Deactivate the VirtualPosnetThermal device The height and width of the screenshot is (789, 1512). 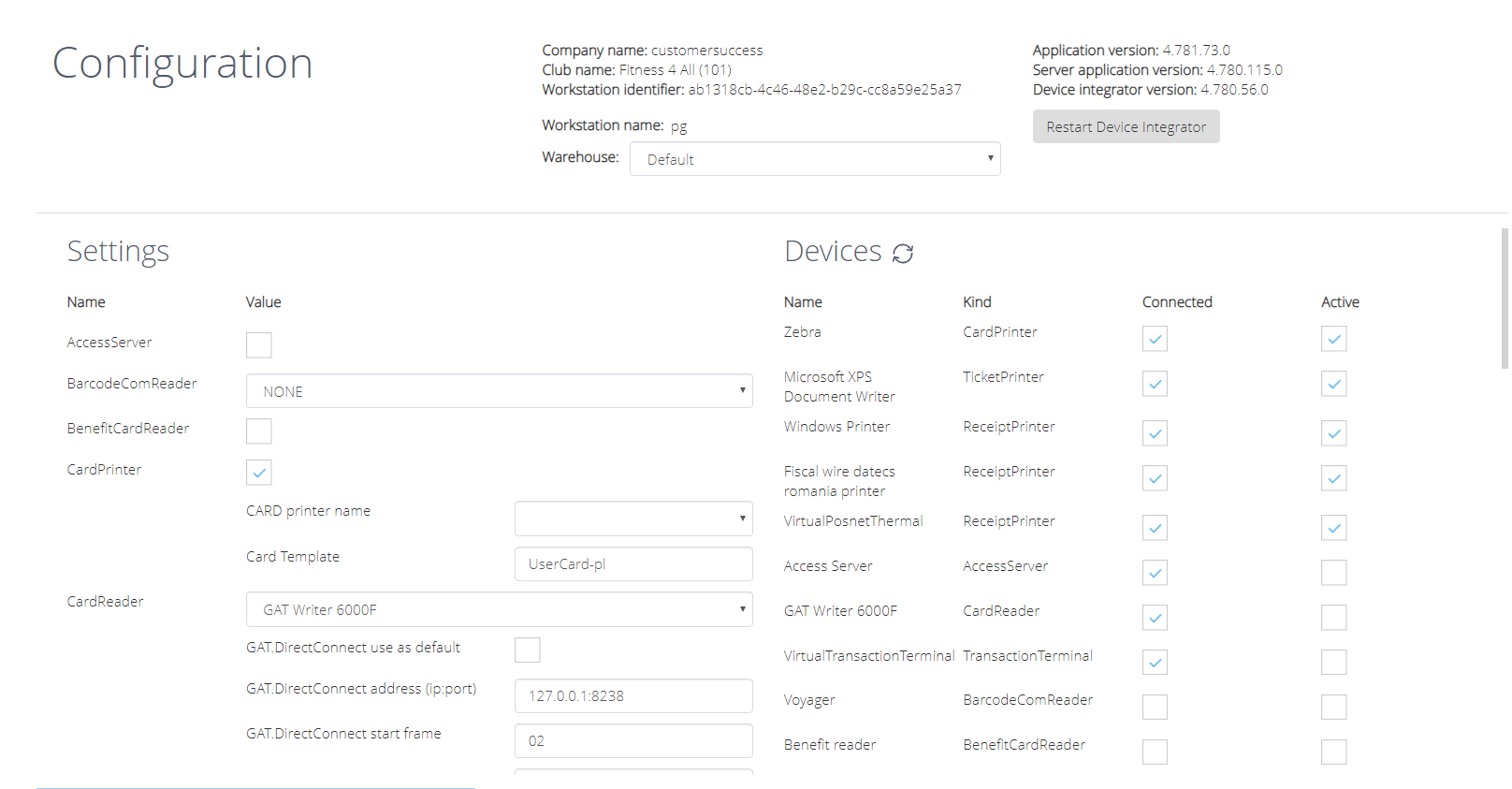point(1333,528)
